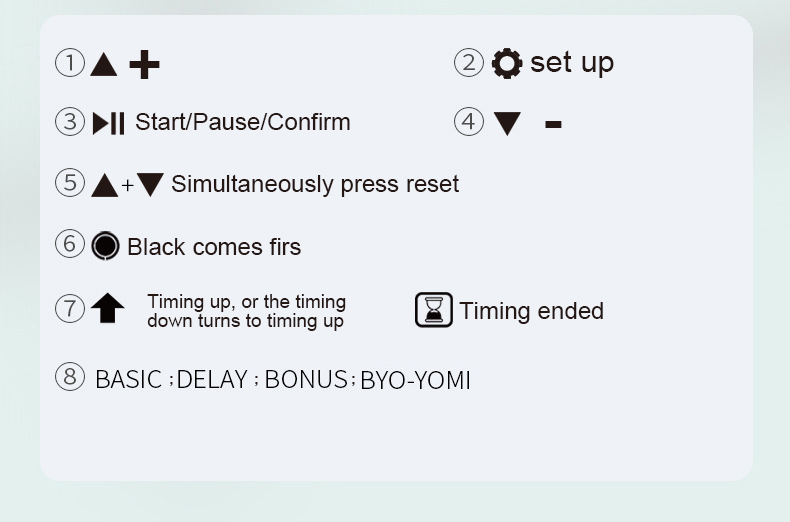Click the bold up arrow in item 7
790x522 pixels.
(x=107, y=309)
